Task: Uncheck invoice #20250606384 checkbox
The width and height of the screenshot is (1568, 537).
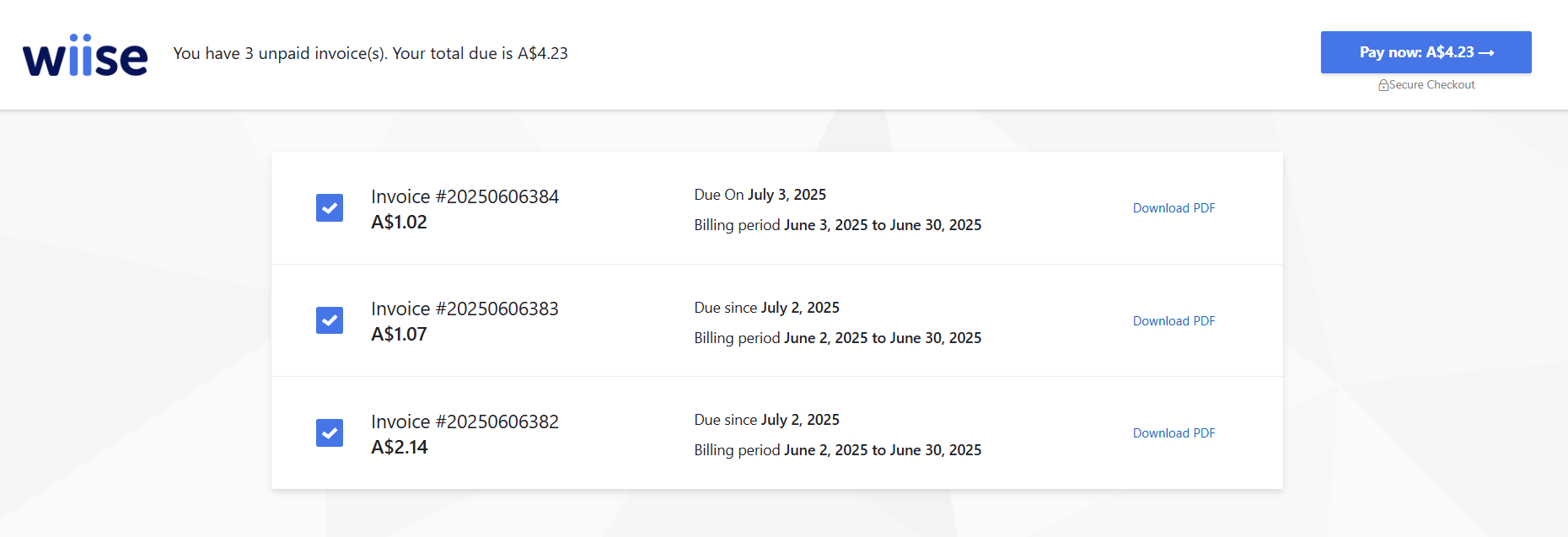Action: (330, 207)
